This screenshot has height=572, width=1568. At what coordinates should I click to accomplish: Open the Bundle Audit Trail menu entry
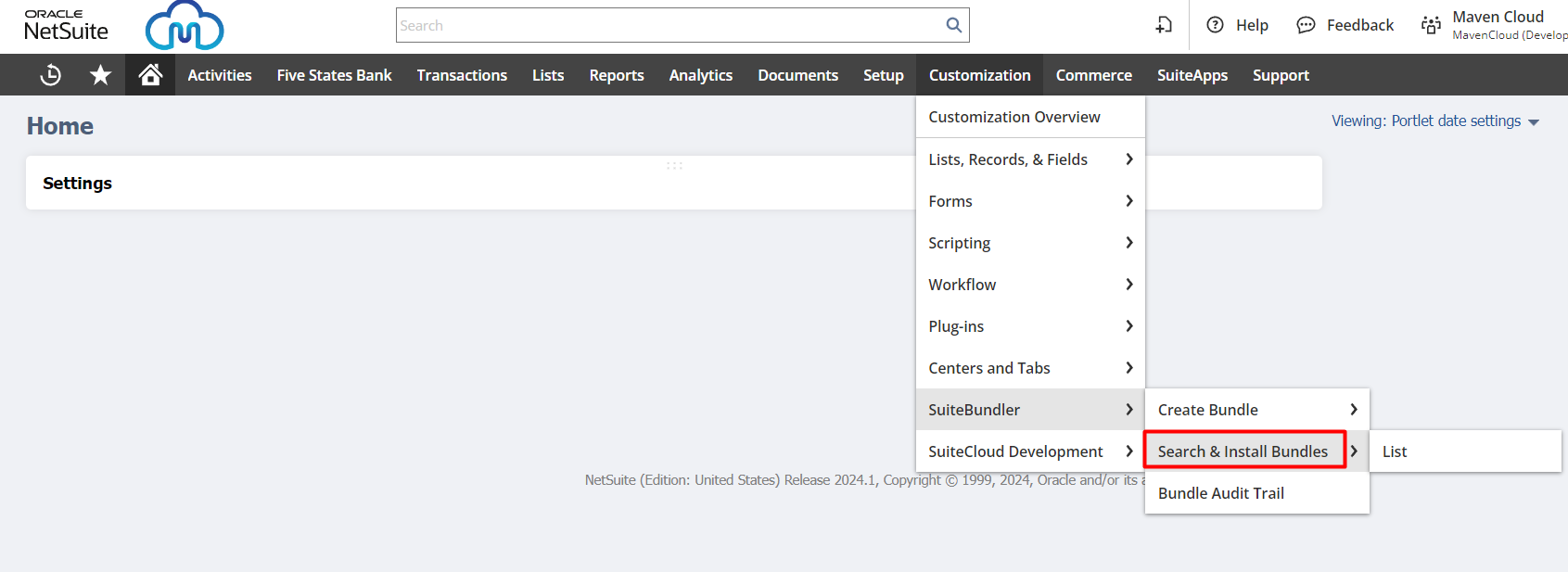point(1221,493)
